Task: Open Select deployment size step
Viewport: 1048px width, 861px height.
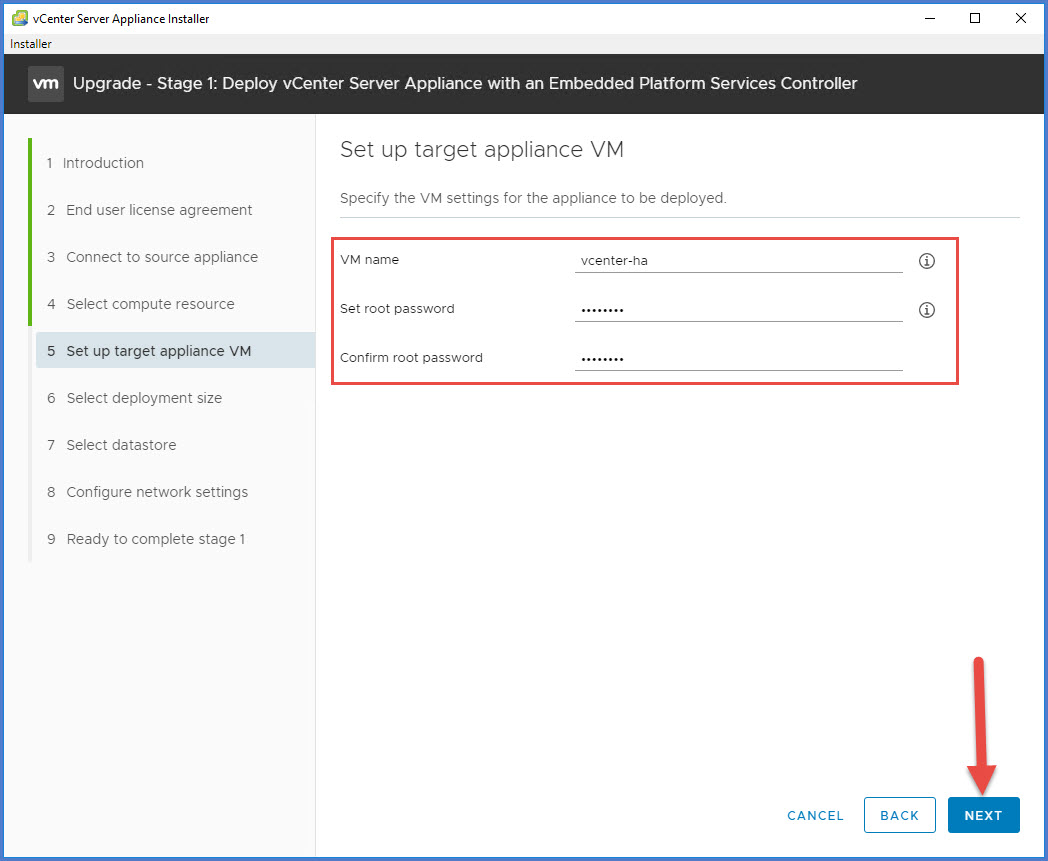Action: point(144,398)
